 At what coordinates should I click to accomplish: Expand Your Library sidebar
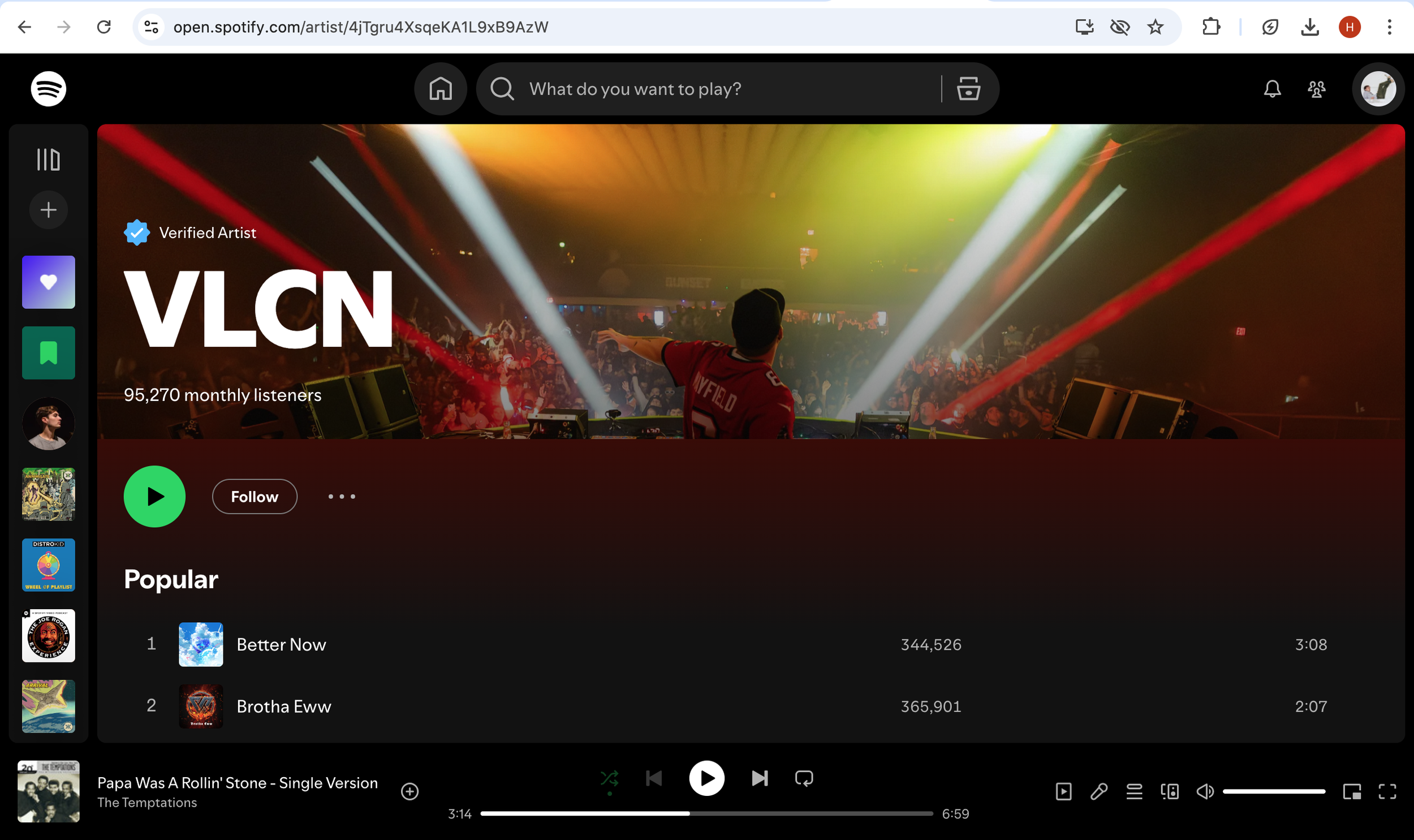click(x=48, y=160)
